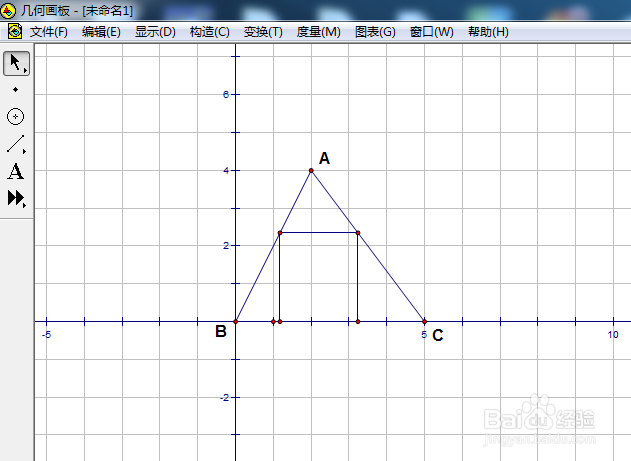Select the rectangle's top-right corner point
The height and width of the screenshot is (461, 631).
point(358,233)
